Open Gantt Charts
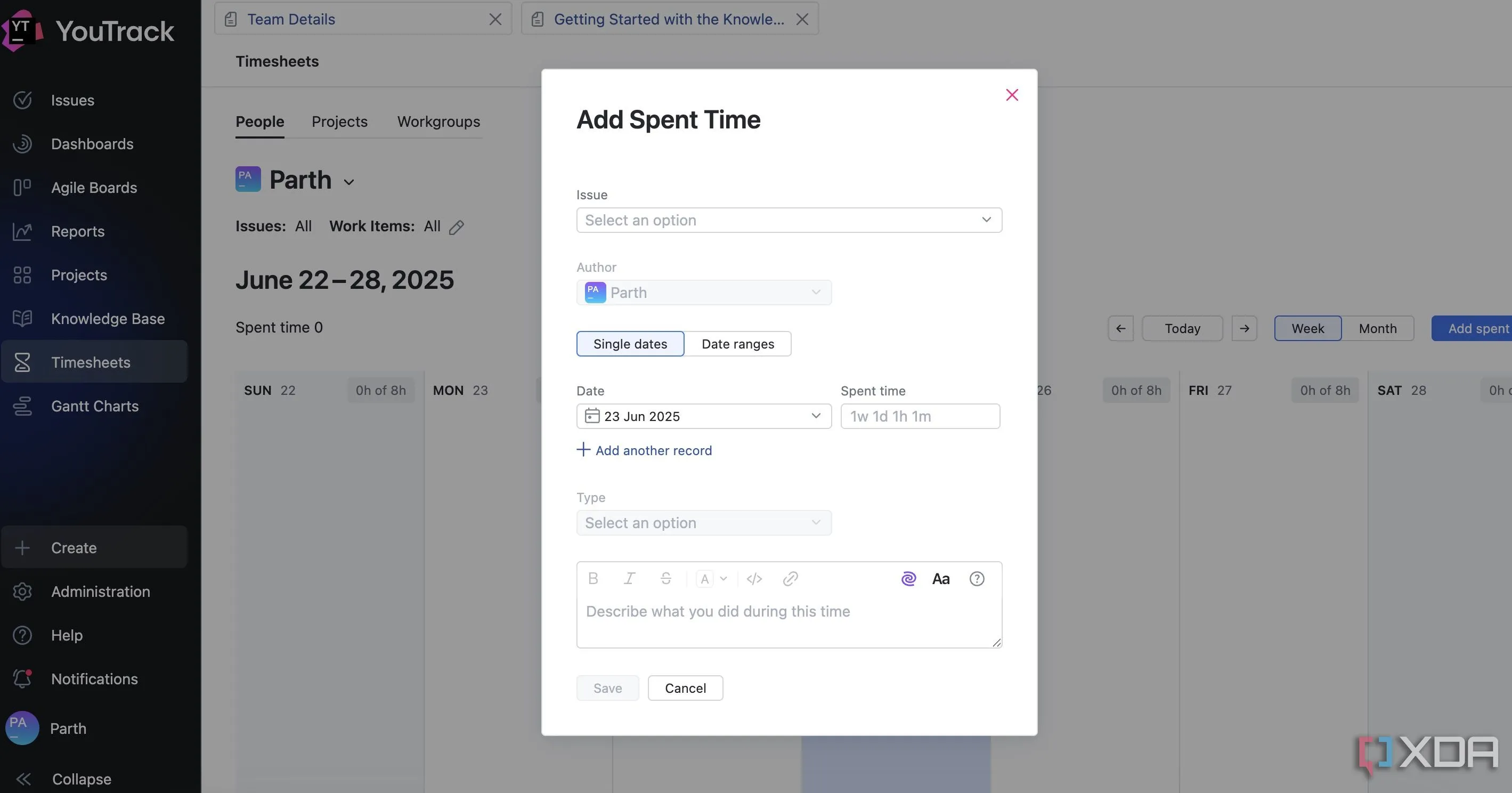This screenshot has height=793, width=1512. pos(94,406)
